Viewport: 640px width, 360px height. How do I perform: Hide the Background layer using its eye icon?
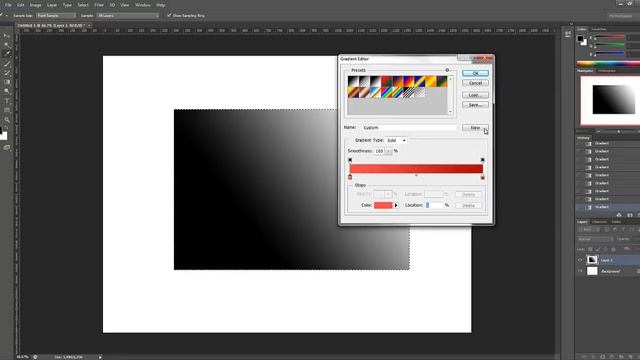pos(580,271)
